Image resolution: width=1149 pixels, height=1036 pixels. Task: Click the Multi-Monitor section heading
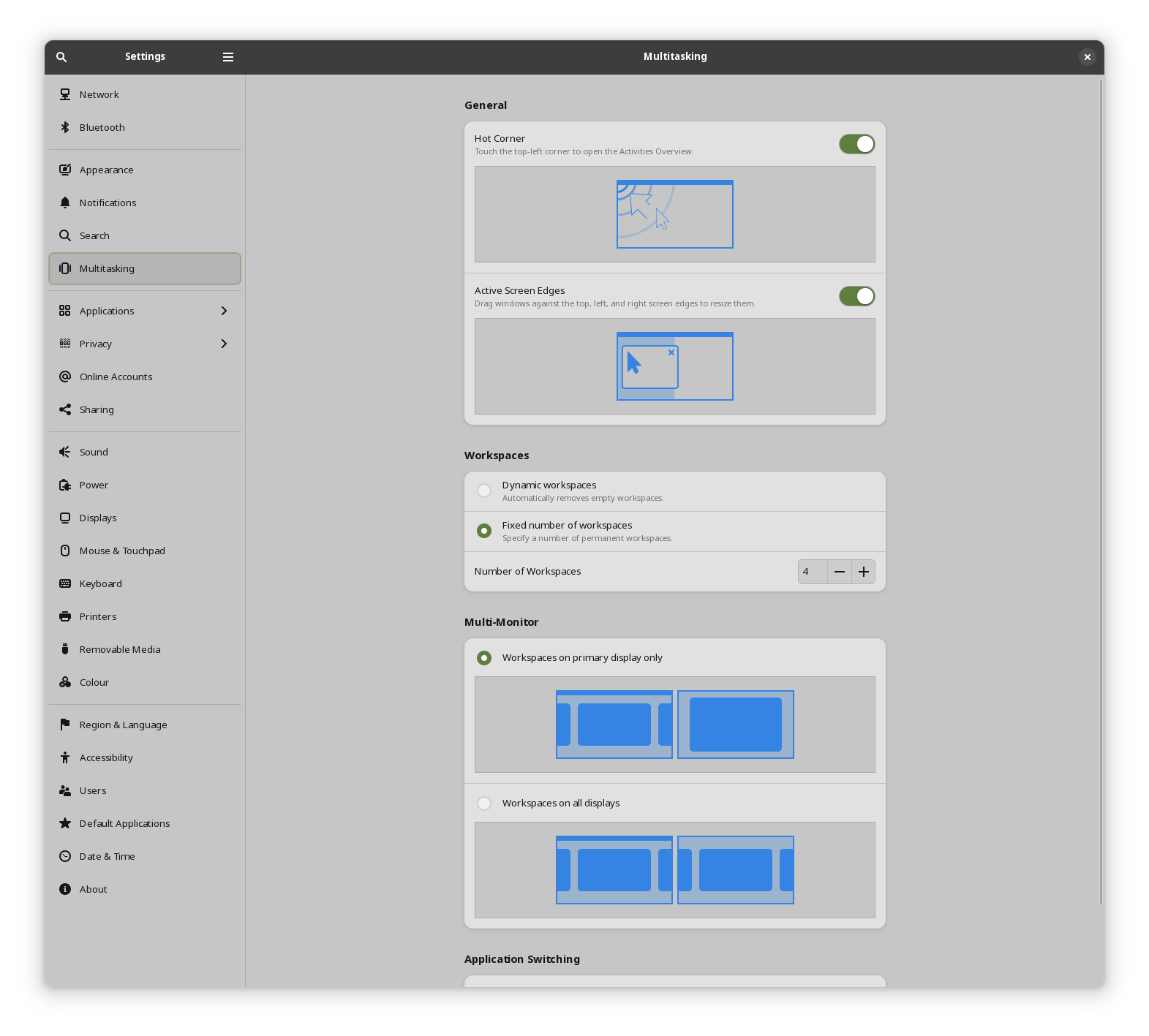(x=501, y=622)
